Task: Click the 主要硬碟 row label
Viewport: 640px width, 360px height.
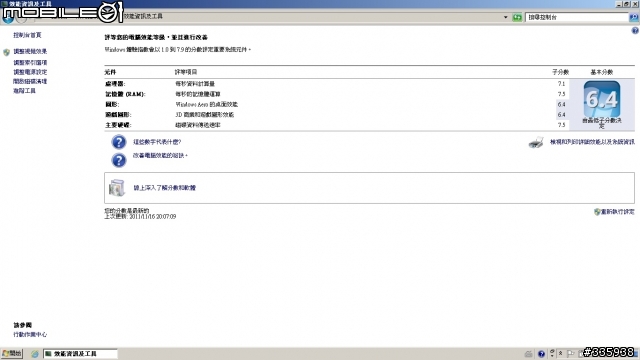Action: 118,125
